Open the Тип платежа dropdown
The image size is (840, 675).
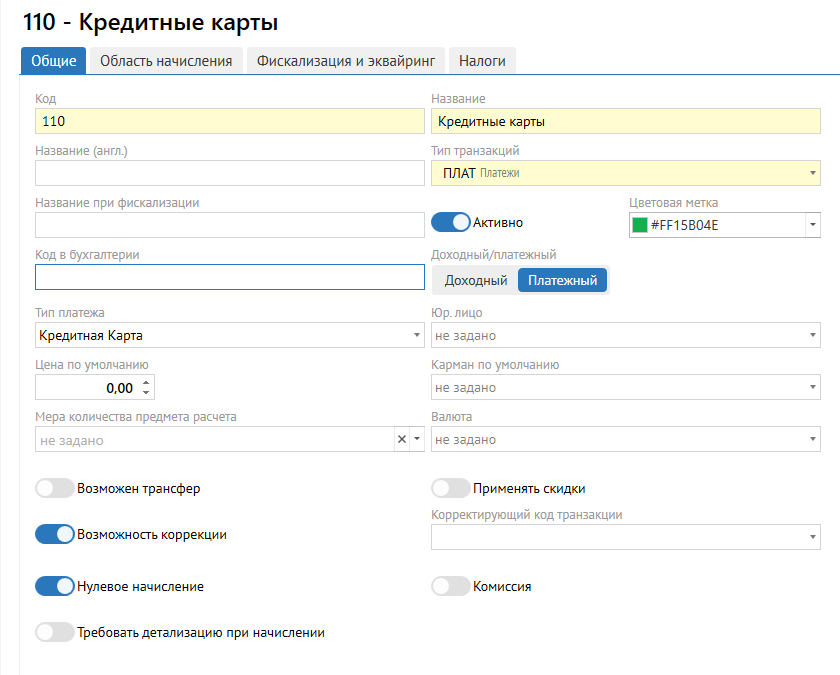pyautogui.click(x=229, y=336)
